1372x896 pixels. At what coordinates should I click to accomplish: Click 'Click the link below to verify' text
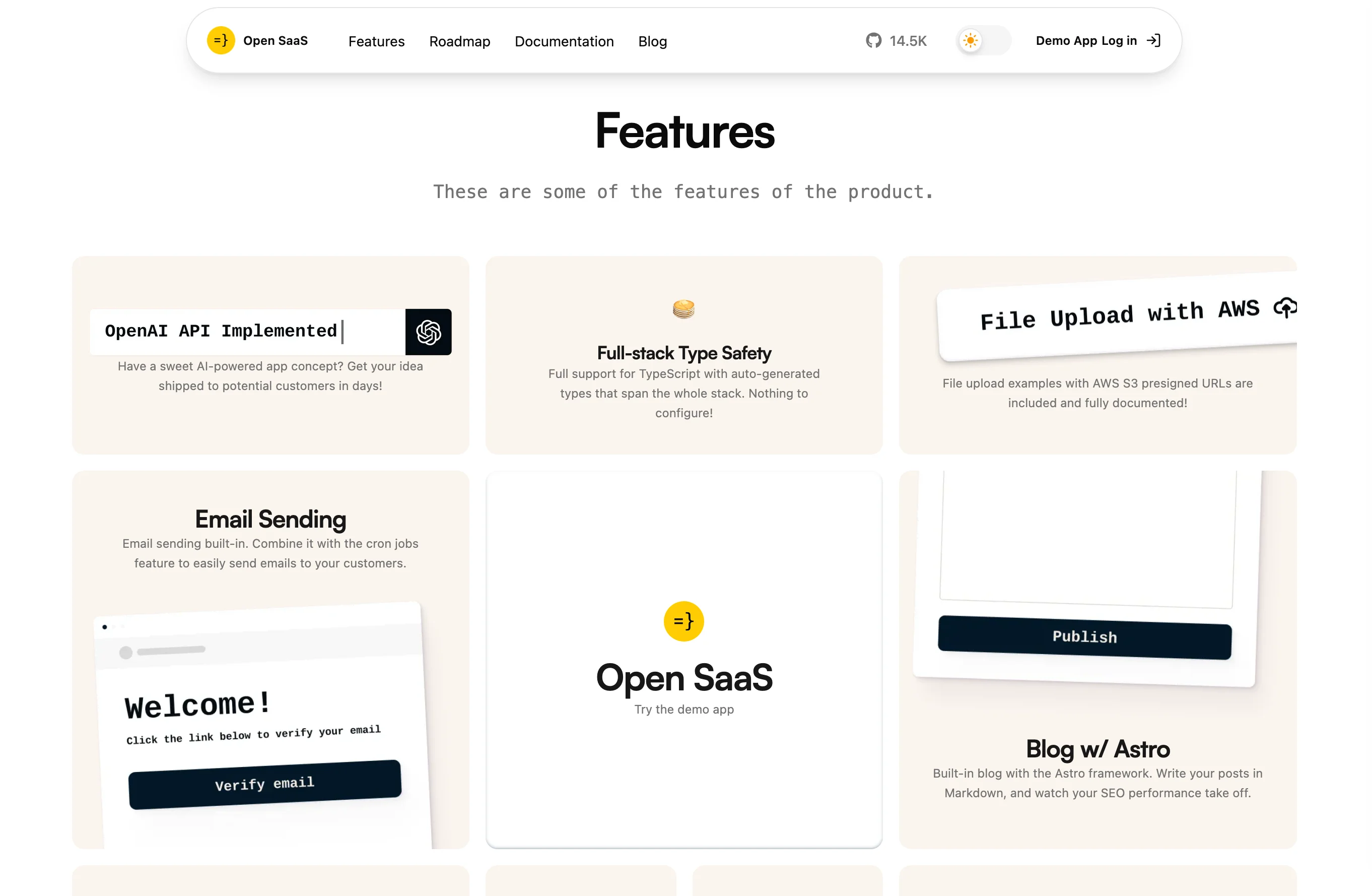253,734
